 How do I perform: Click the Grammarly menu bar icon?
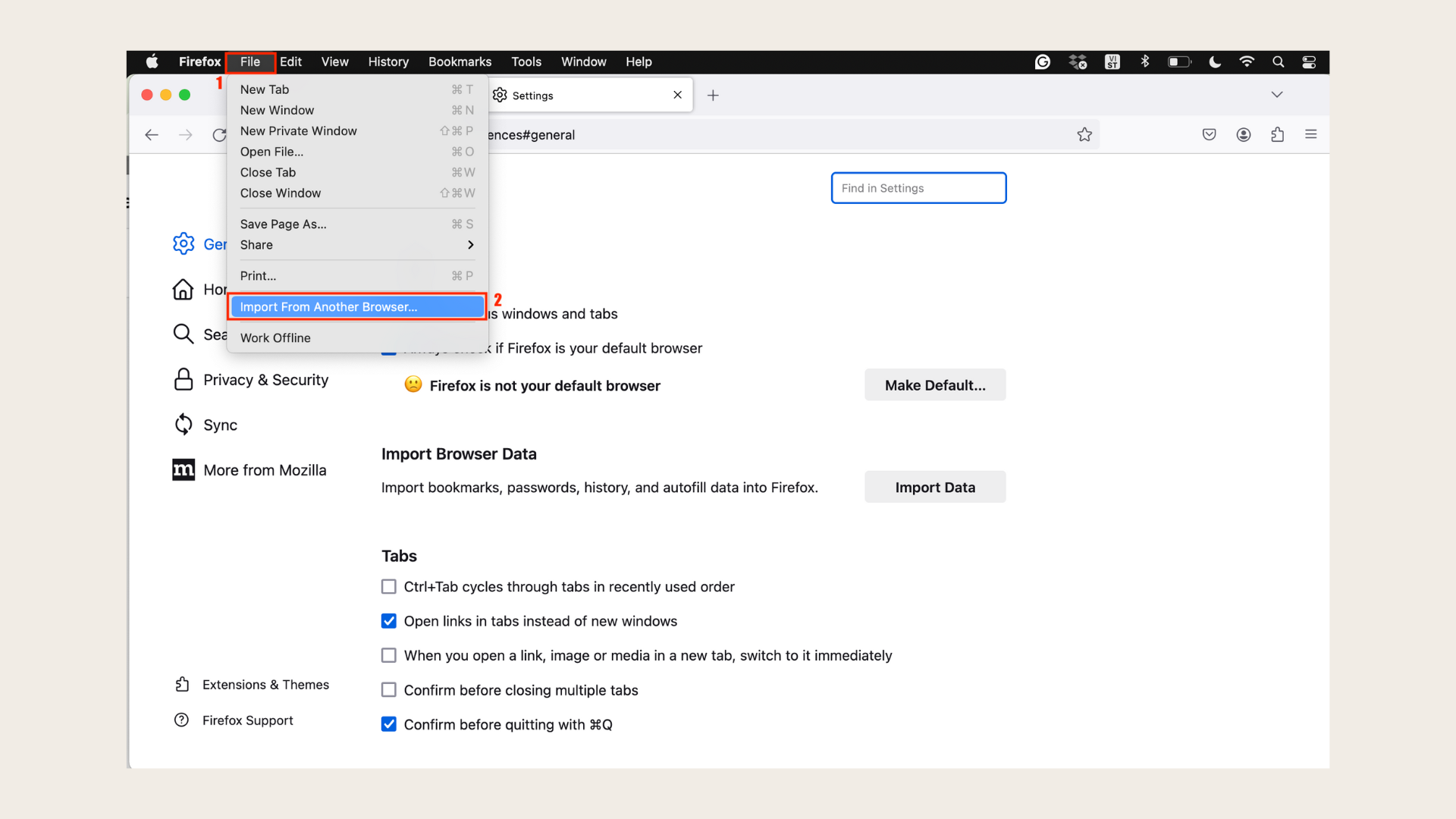pyautogui.click(x=1043, y=62)
